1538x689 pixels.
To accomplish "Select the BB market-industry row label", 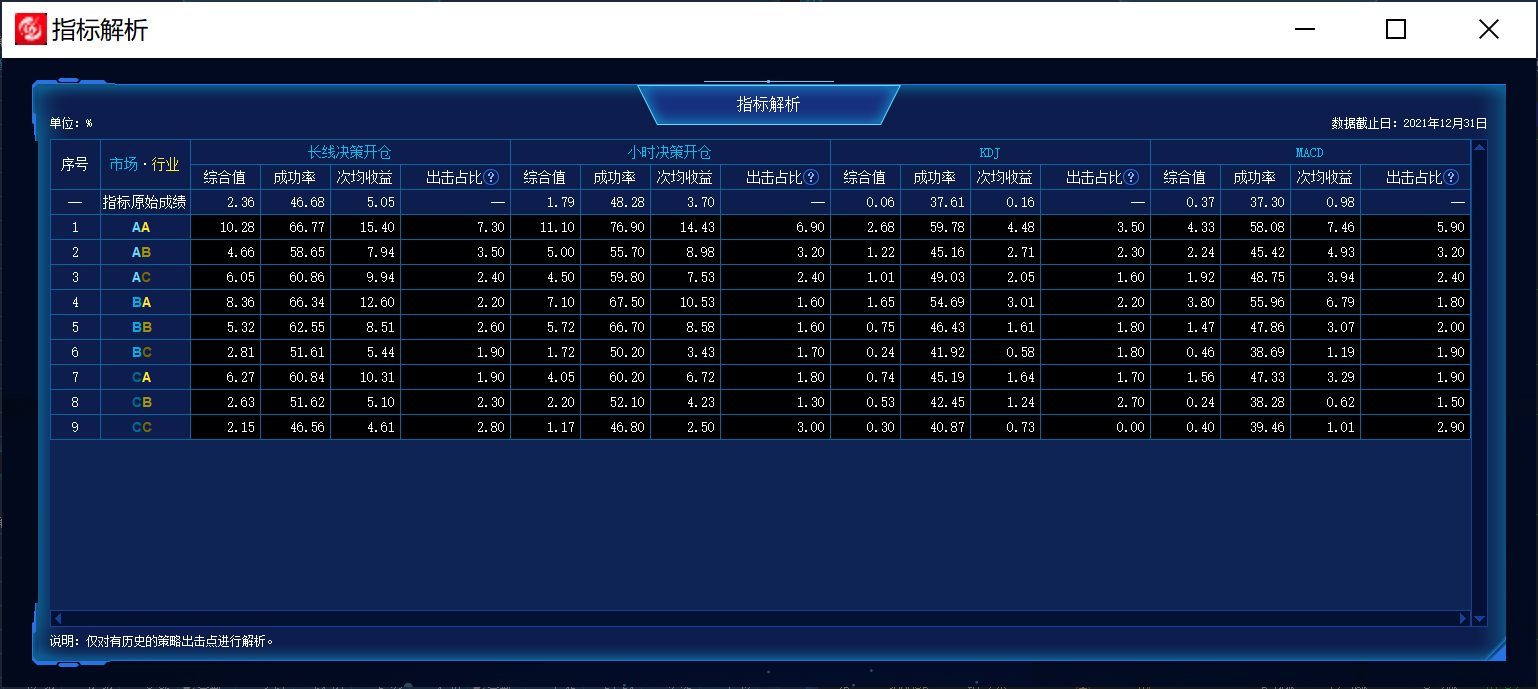I will [x=141, y=327].
